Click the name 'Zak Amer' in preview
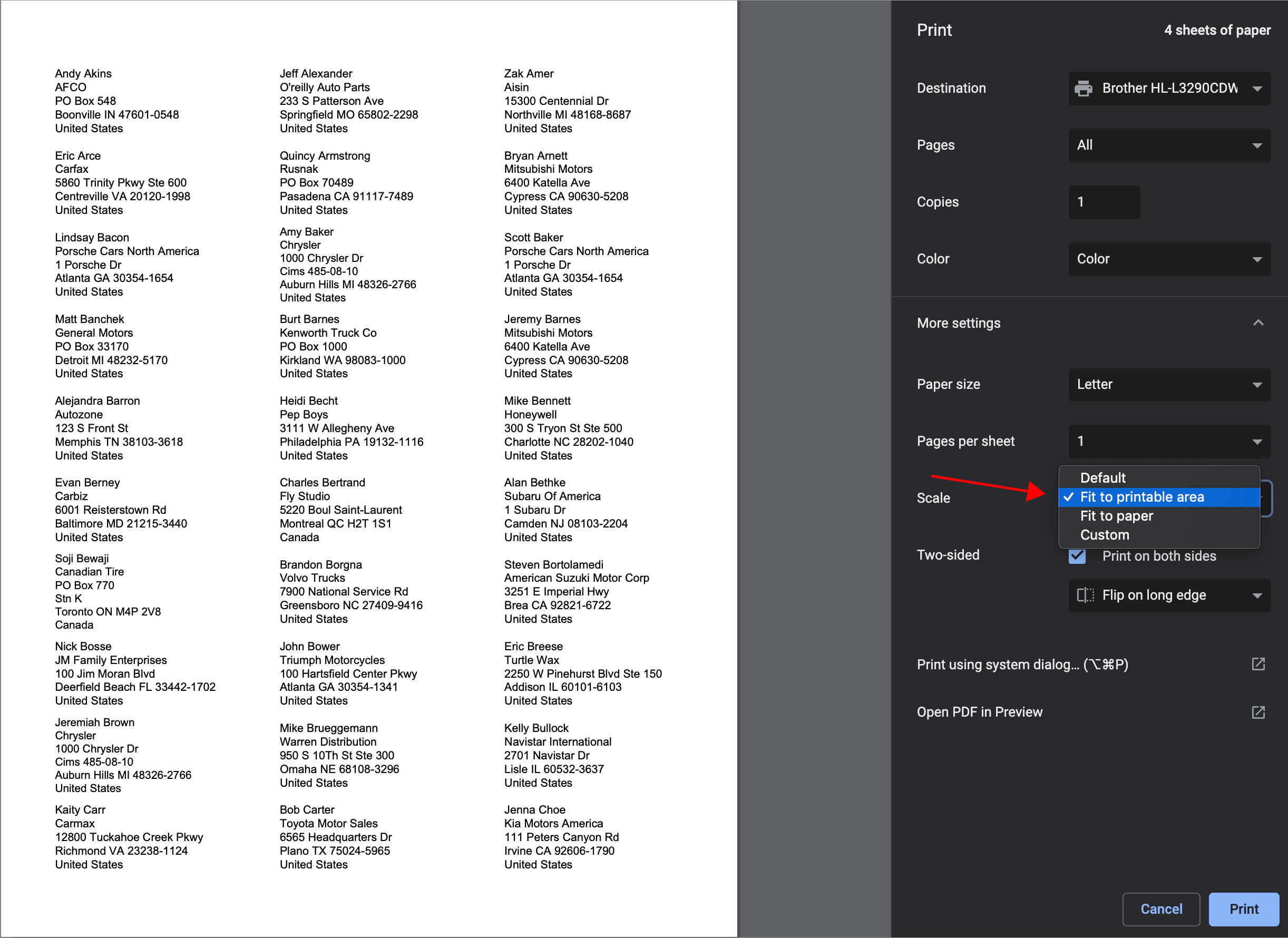1288x938 pixels. pyautogui.click(x=529, y=73)
